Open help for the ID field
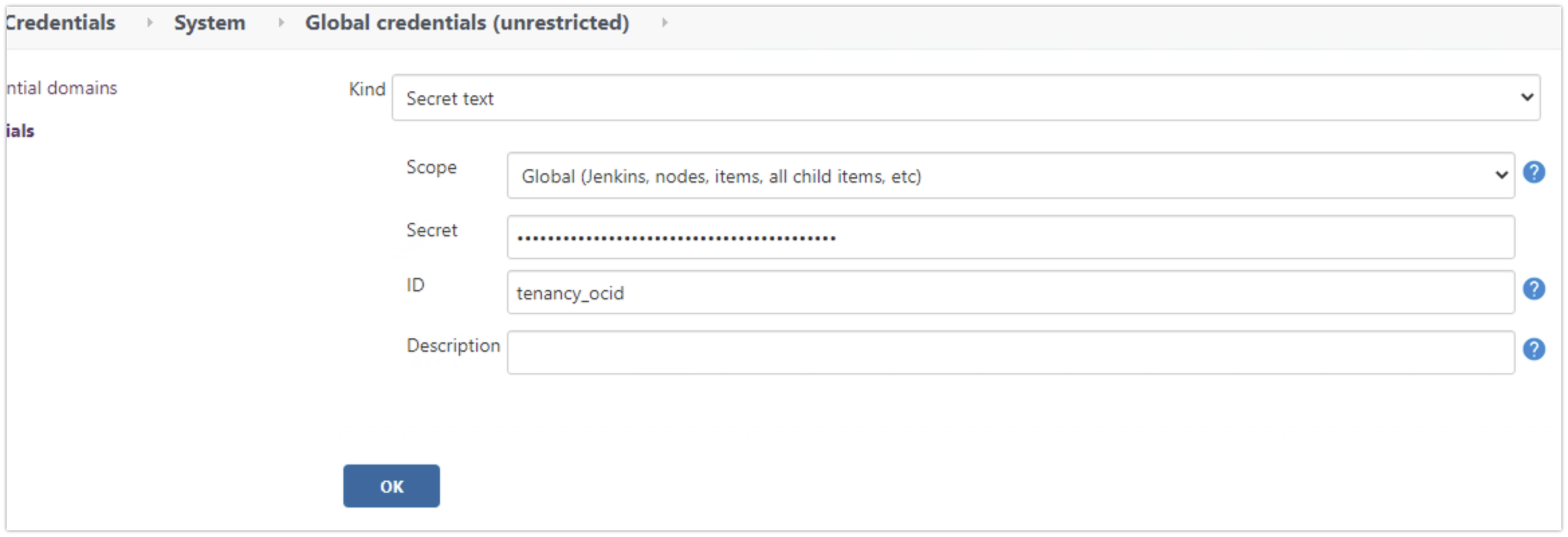Screen dimensions: 1568x537 (x=1534, y=289)
